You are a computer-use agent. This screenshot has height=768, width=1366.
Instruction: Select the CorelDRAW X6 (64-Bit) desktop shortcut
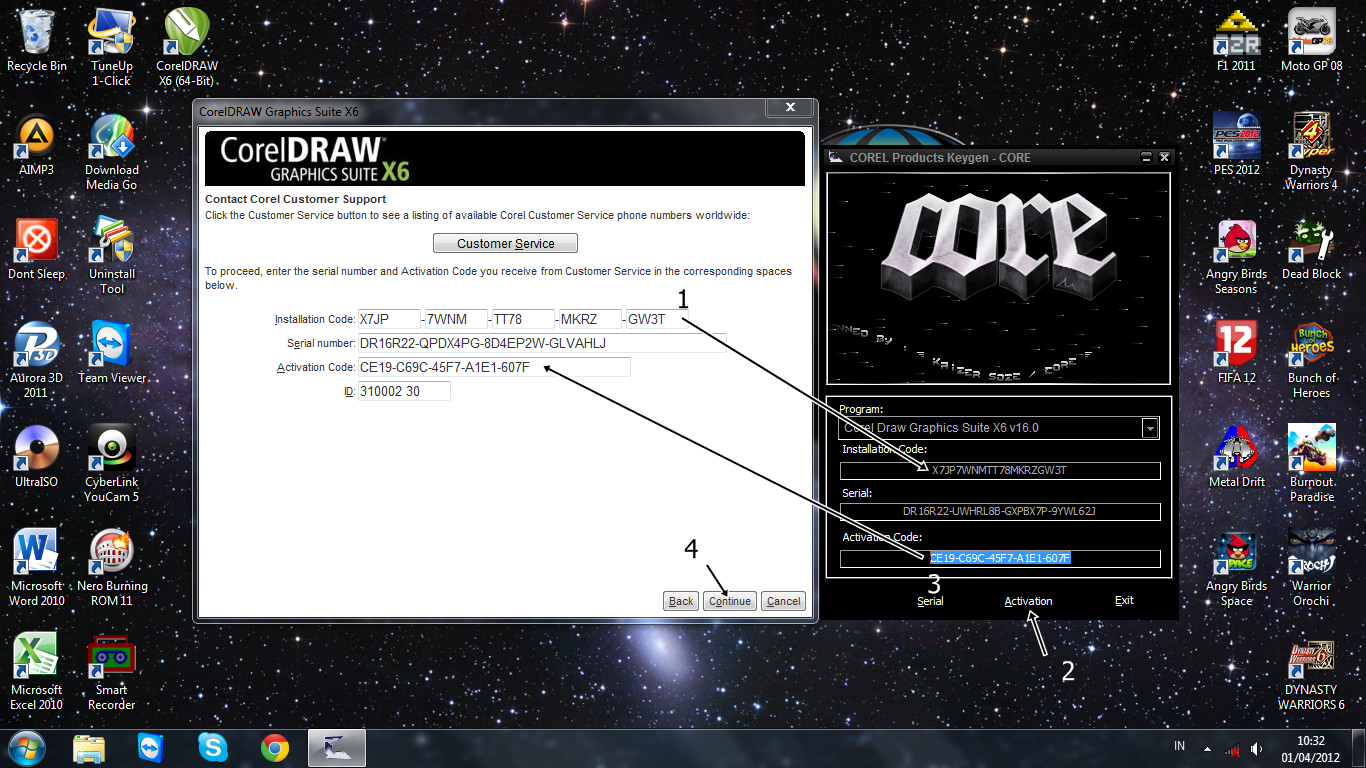coord(187,47)
